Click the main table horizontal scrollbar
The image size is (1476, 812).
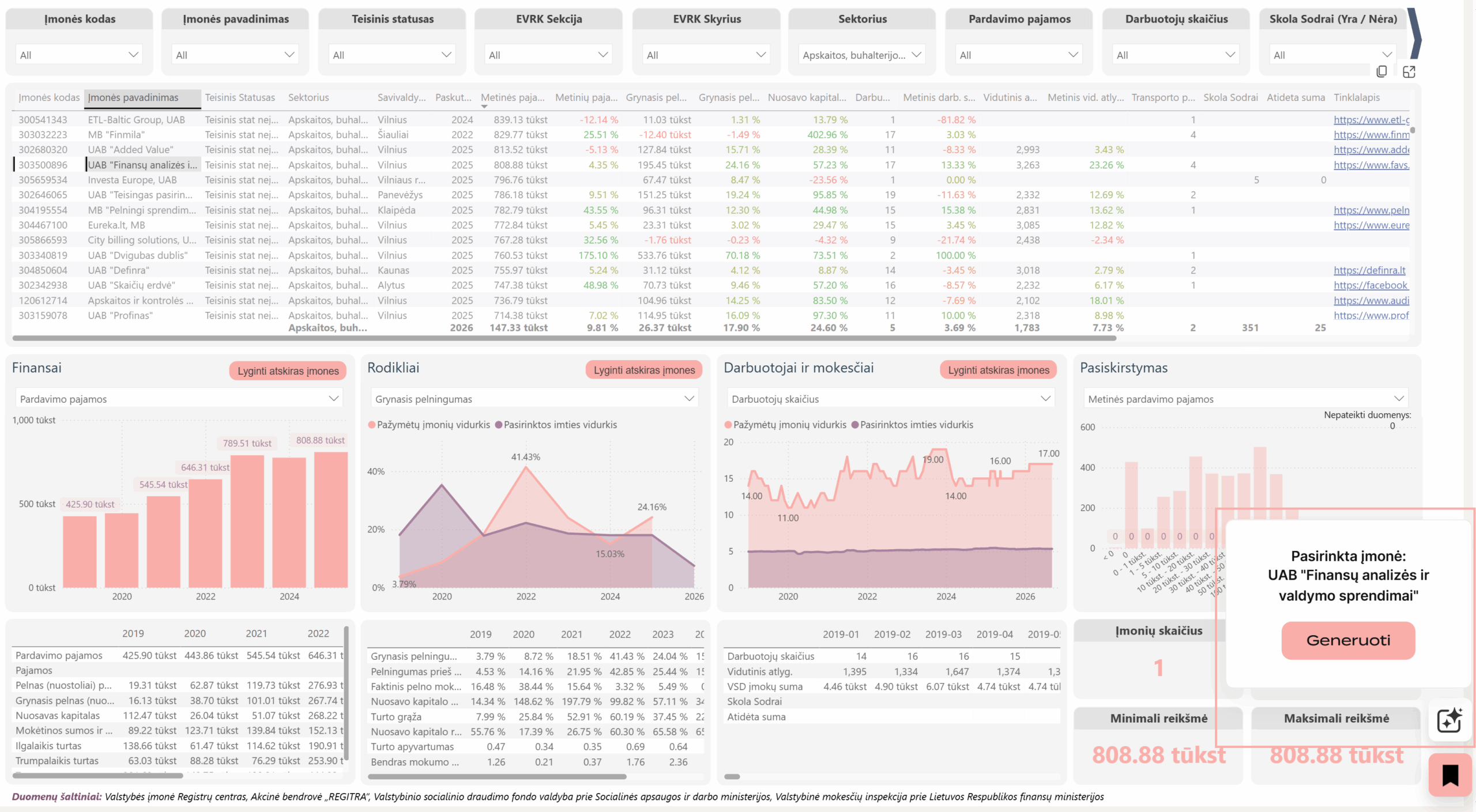point(564,338)
